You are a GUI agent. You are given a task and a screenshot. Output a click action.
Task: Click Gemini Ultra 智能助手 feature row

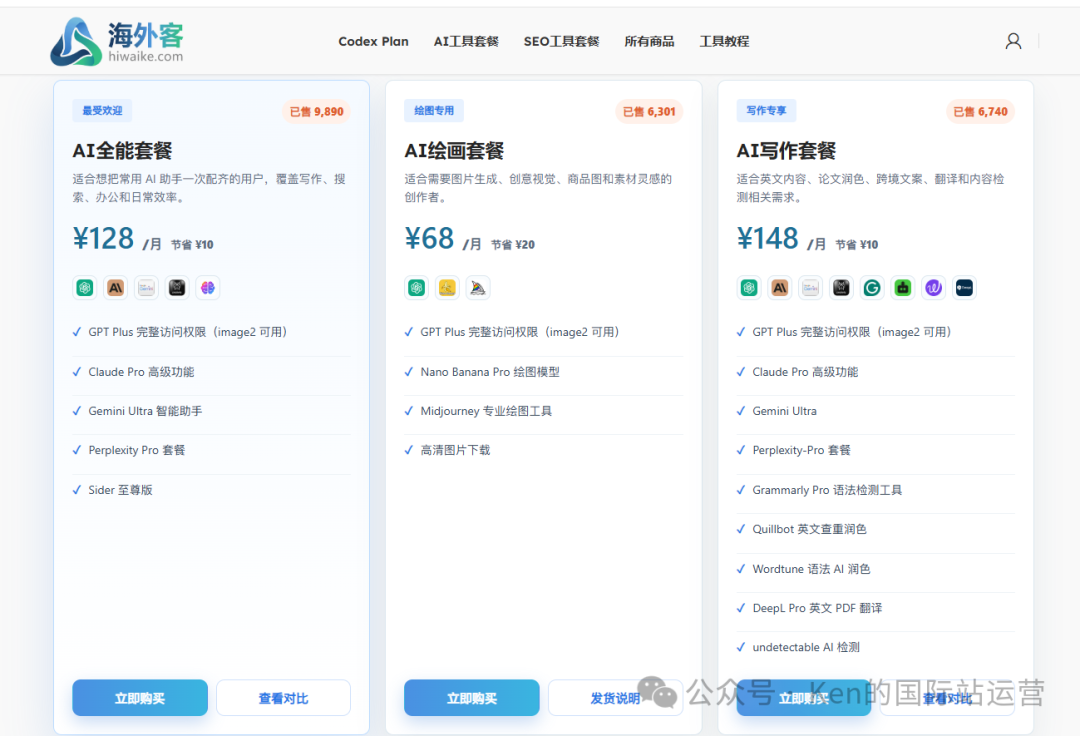point(211,411)
